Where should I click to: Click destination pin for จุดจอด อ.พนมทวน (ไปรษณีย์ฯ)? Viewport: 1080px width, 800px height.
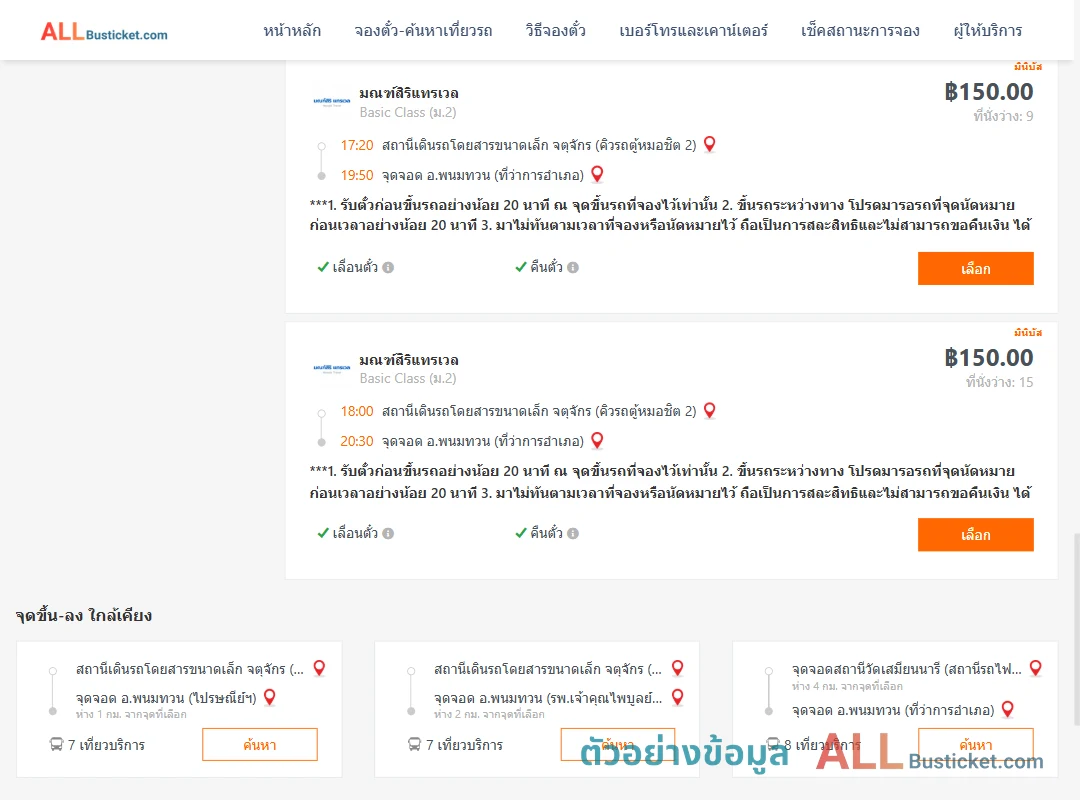pyautogui.click(x=270, y=697)
